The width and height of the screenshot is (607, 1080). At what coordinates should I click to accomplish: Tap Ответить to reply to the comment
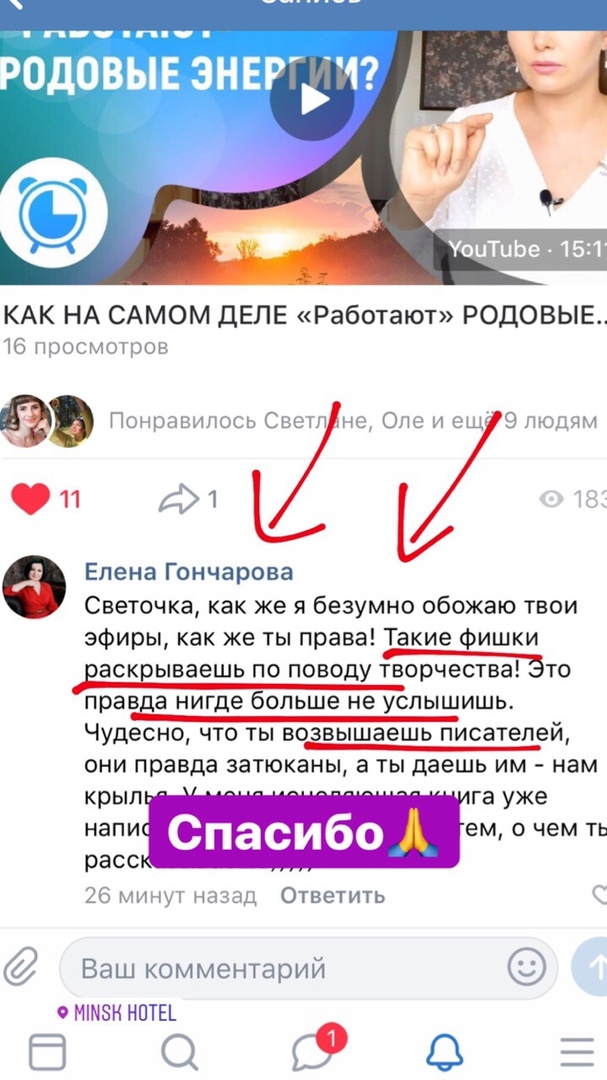pos(333,895)
